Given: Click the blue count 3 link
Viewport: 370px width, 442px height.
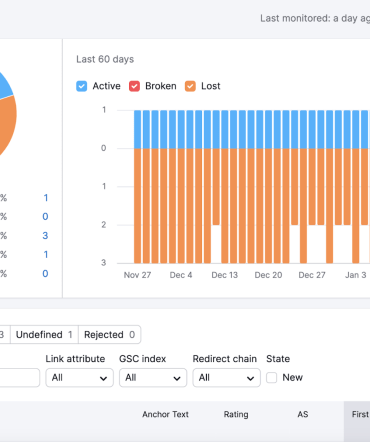Looking at the screenshot, I should [x=45, y=236].
